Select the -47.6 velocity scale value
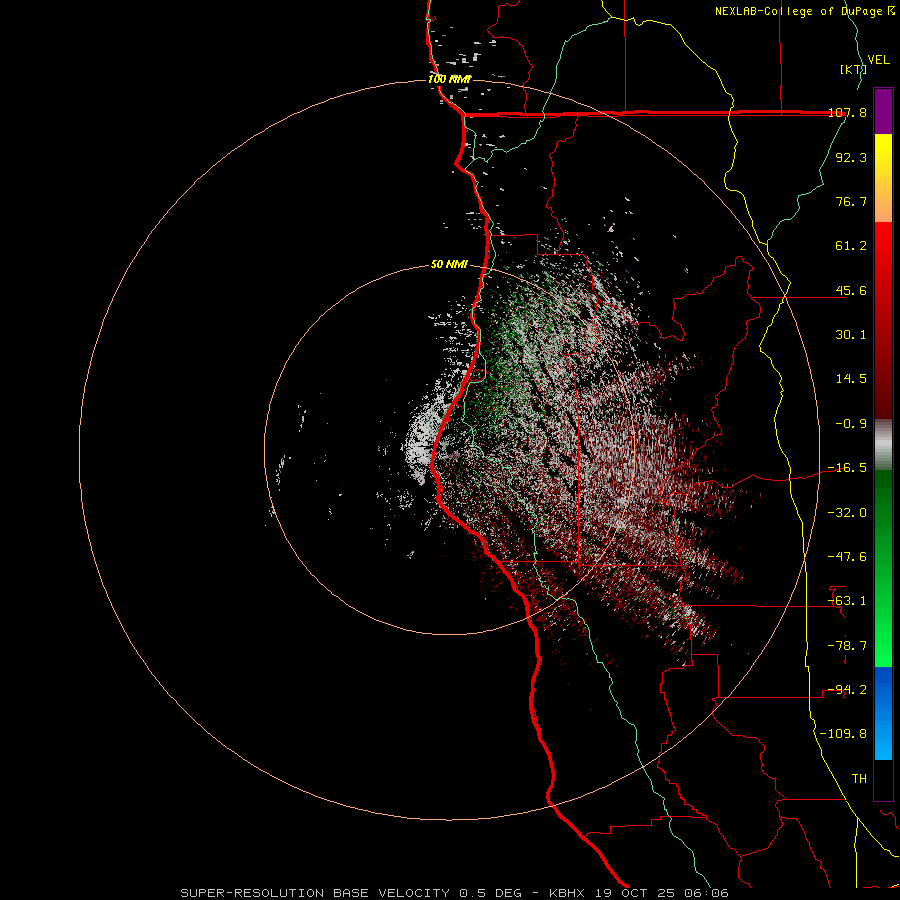900x900 pixels. click(848, 557)
